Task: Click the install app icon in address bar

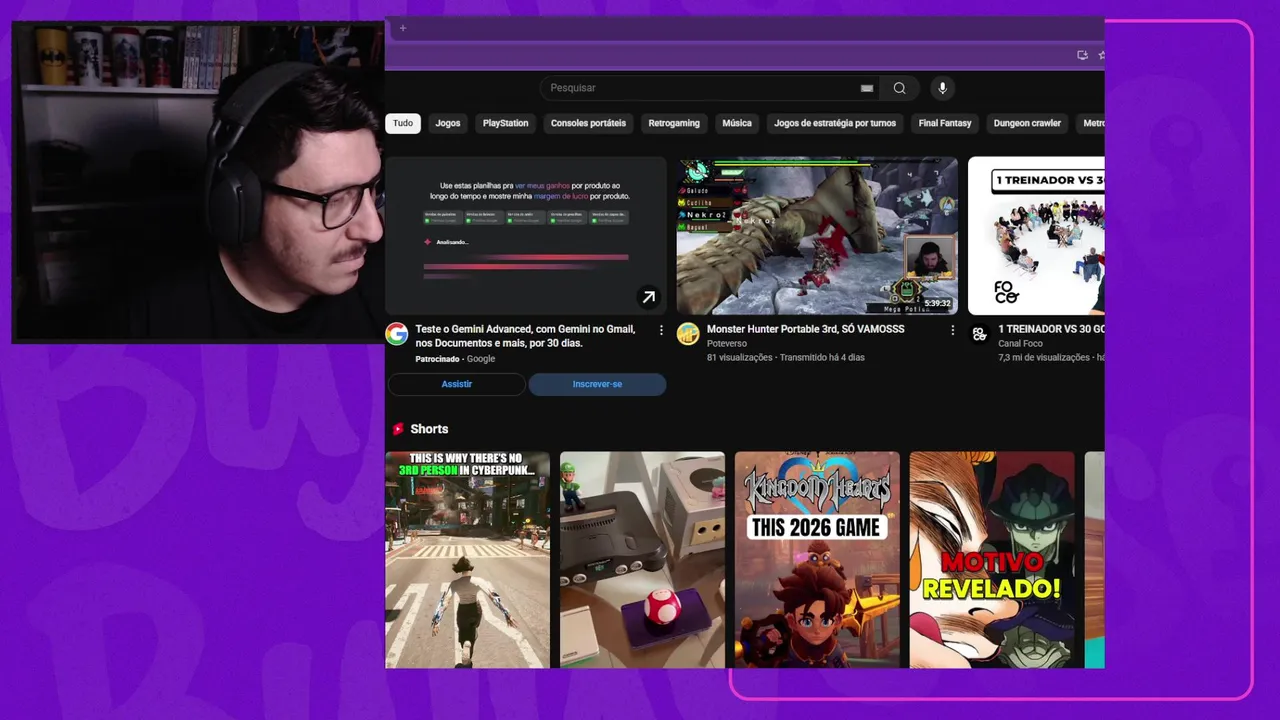Action: [1082, 55]
